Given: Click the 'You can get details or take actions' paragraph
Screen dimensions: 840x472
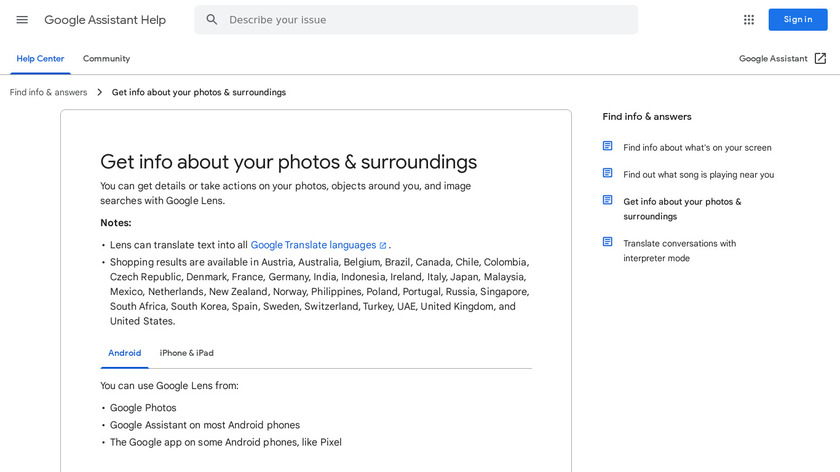Looking at the screenshot, I should click(286, 193).
